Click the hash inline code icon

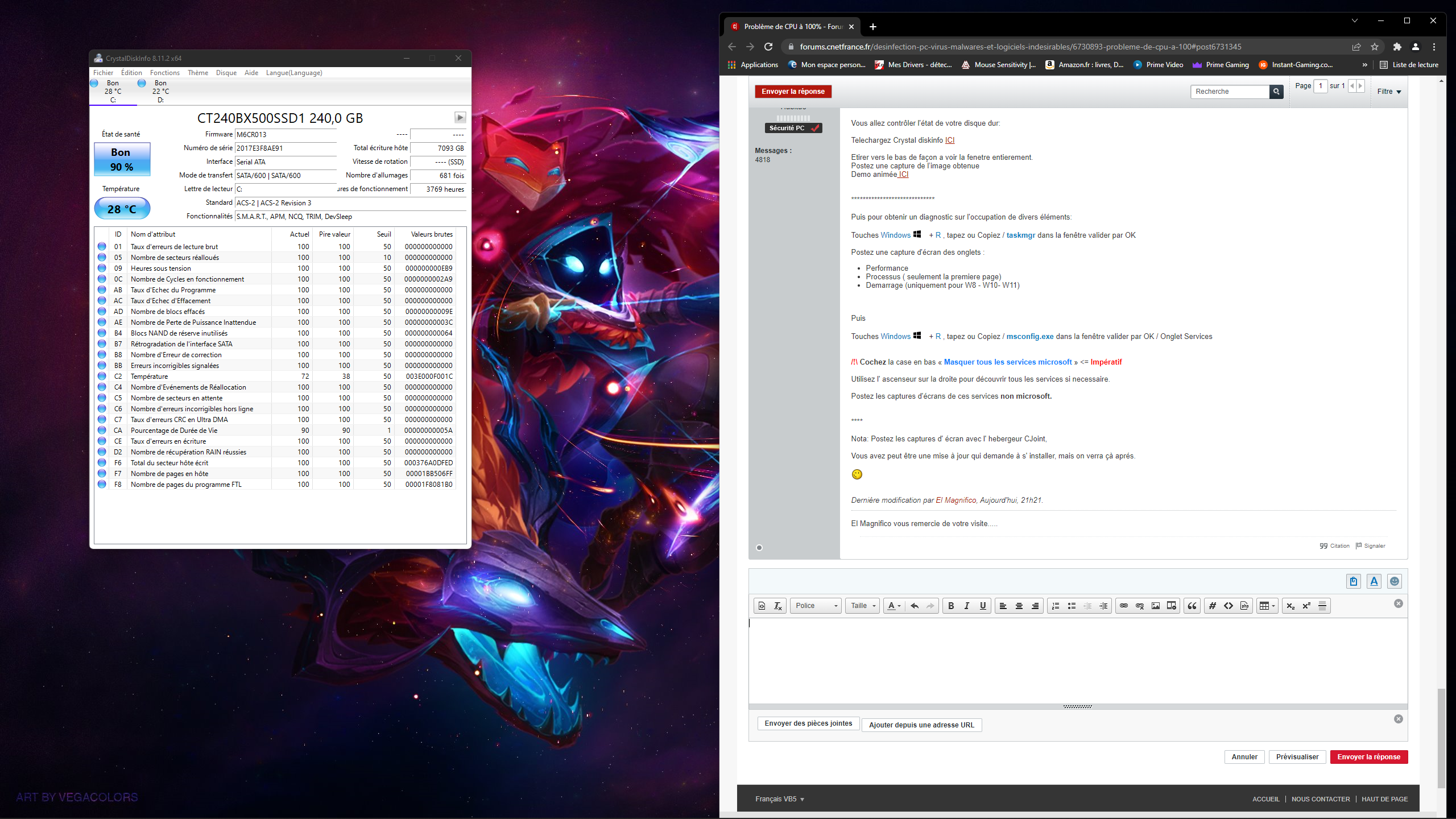click(x=1213, y=606)
